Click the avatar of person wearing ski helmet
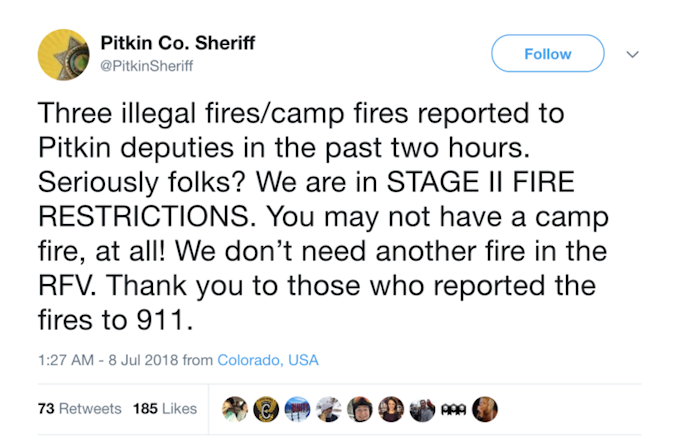This screenshot has height=446, width=680. (x=359, y=409)
